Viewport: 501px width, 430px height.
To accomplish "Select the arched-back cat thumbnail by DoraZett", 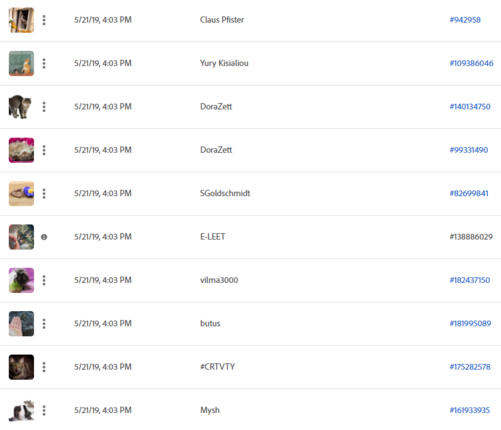I will pos(21,107).
